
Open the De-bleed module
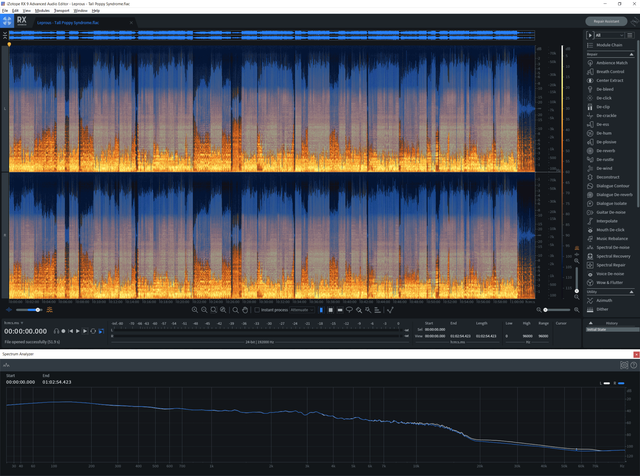click(600, 89)
